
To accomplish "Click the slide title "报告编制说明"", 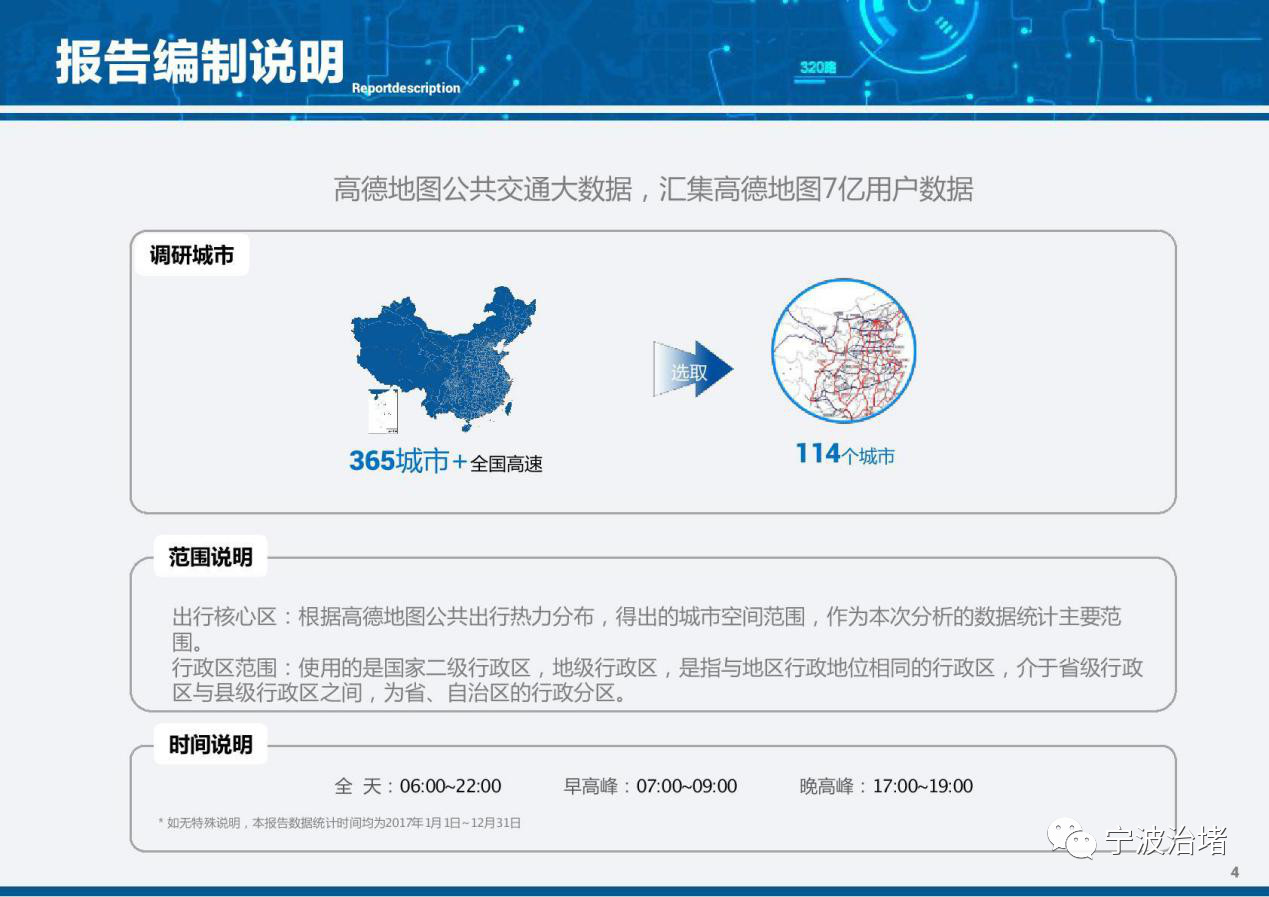I will [200, 62].
